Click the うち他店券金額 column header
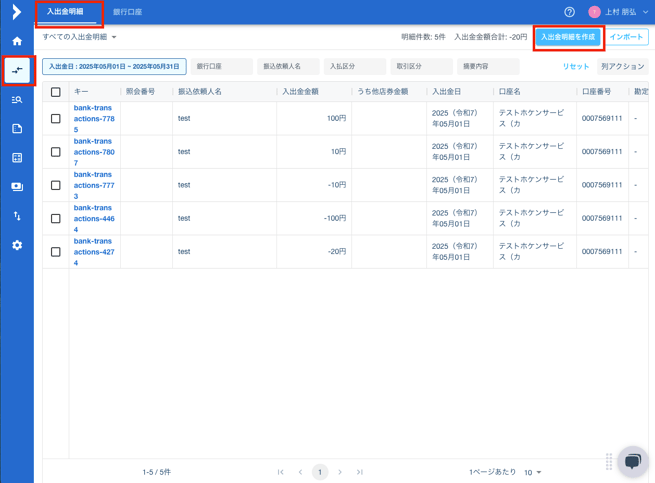655x483 pixels. pyautogui.click(x=383, y=92)
